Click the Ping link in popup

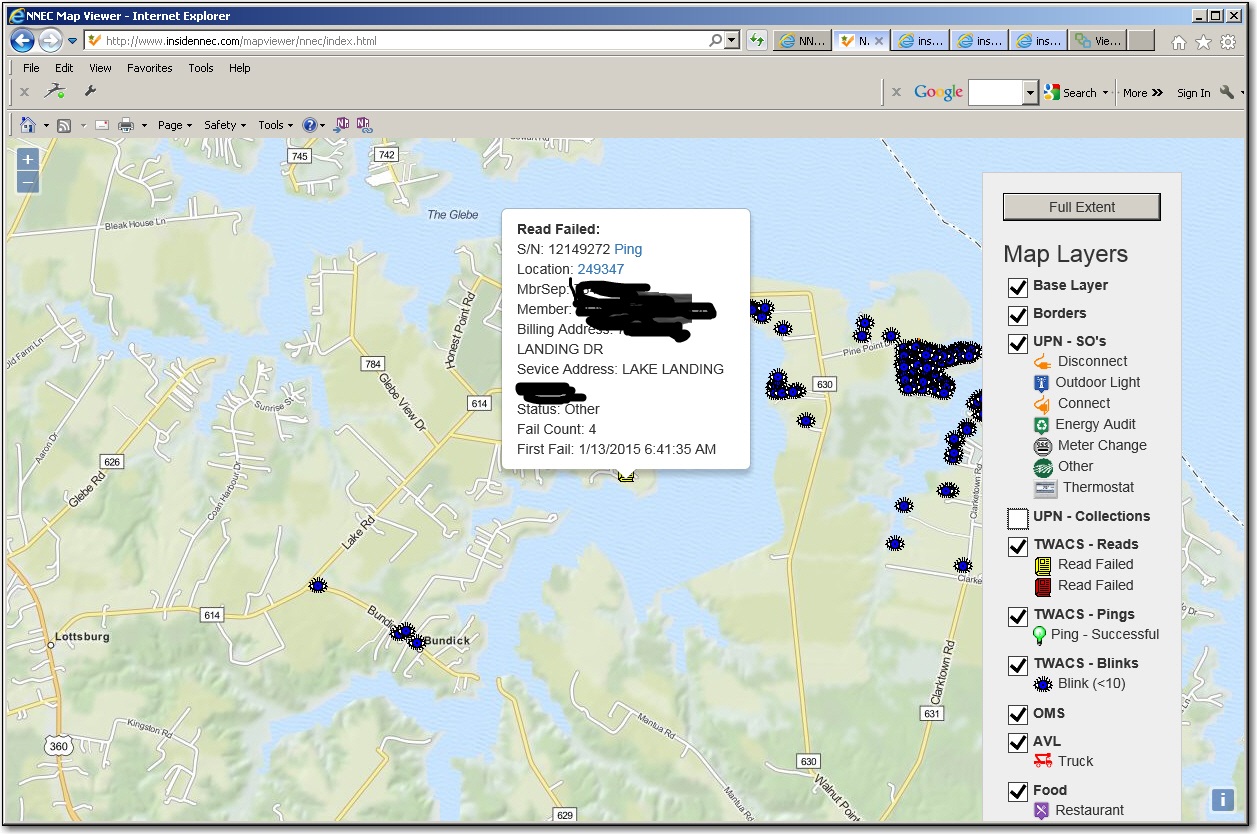point(628,249)
